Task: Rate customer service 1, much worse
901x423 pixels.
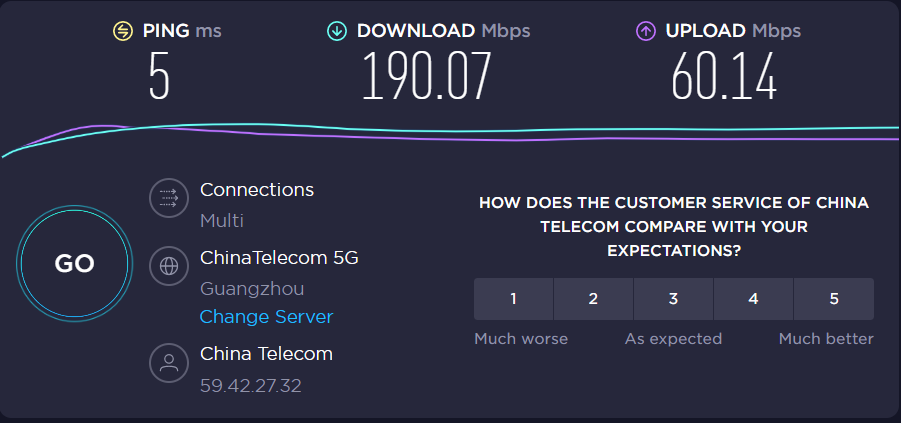Action: point(513,298)
